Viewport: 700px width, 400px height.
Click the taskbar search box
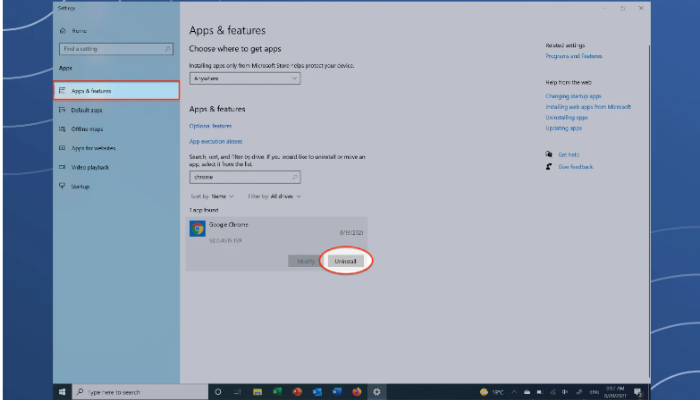coord(140,392)
